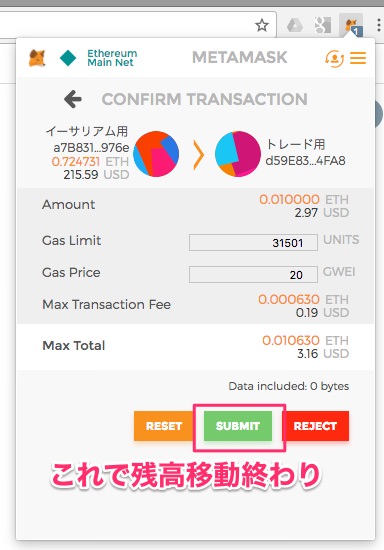Viewport: 384px width, 550px height.
Task: Open Chrome's three-dot menu
Action: 378,25
